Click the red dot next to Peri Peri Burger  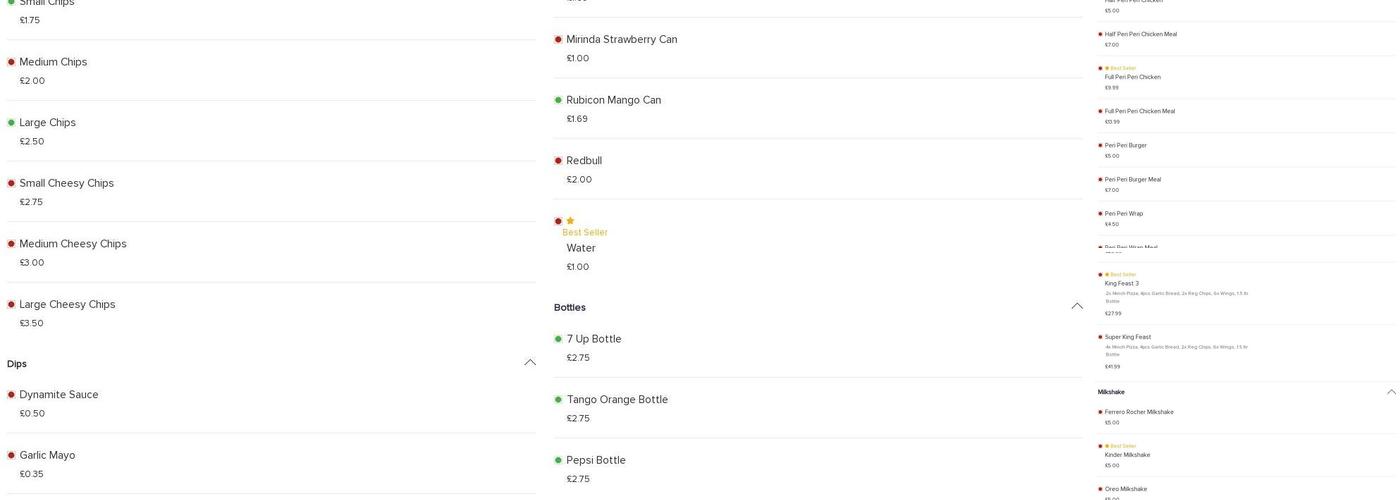tap(1100, 146)
